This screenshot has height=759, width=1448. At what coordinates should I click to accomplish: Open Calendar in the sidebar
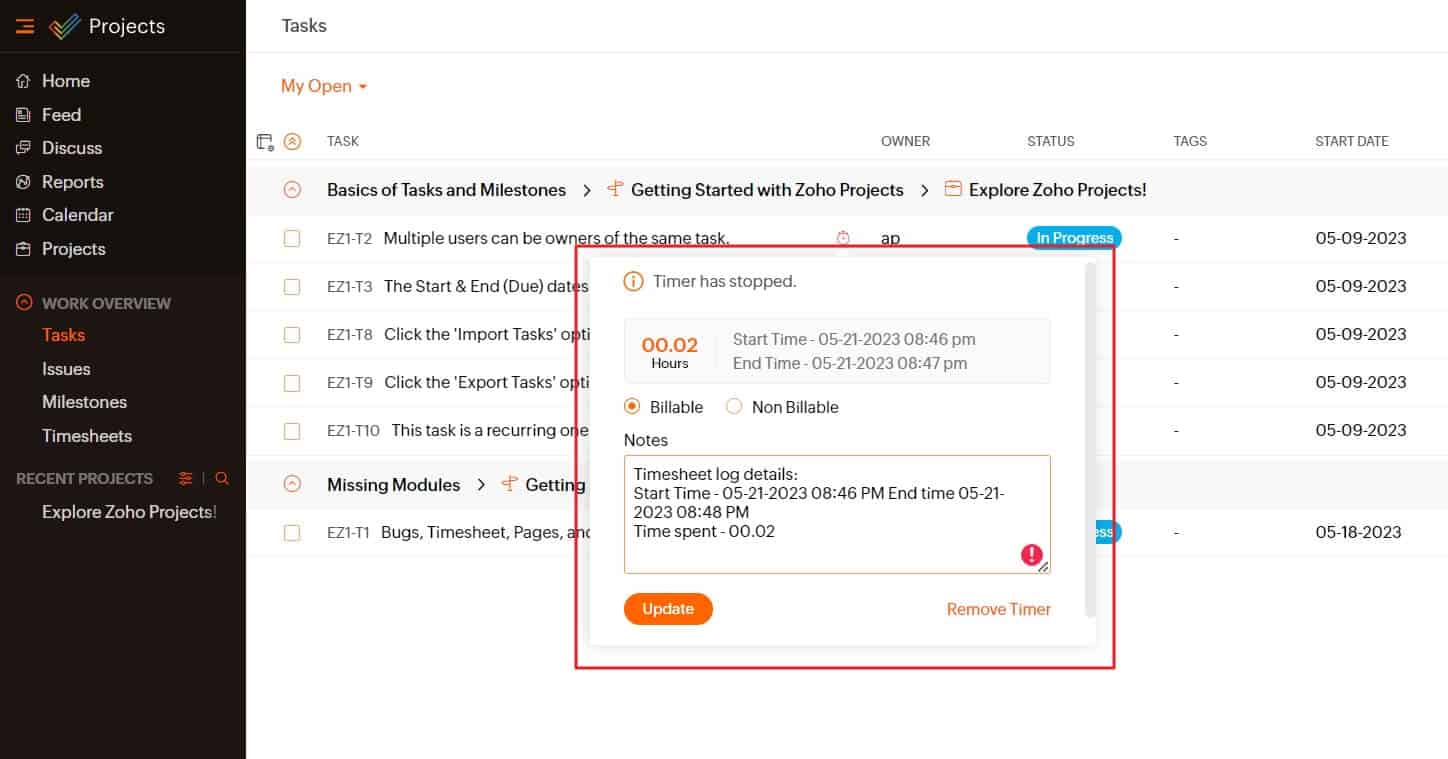pyautogui.click(x=78, y=215)
